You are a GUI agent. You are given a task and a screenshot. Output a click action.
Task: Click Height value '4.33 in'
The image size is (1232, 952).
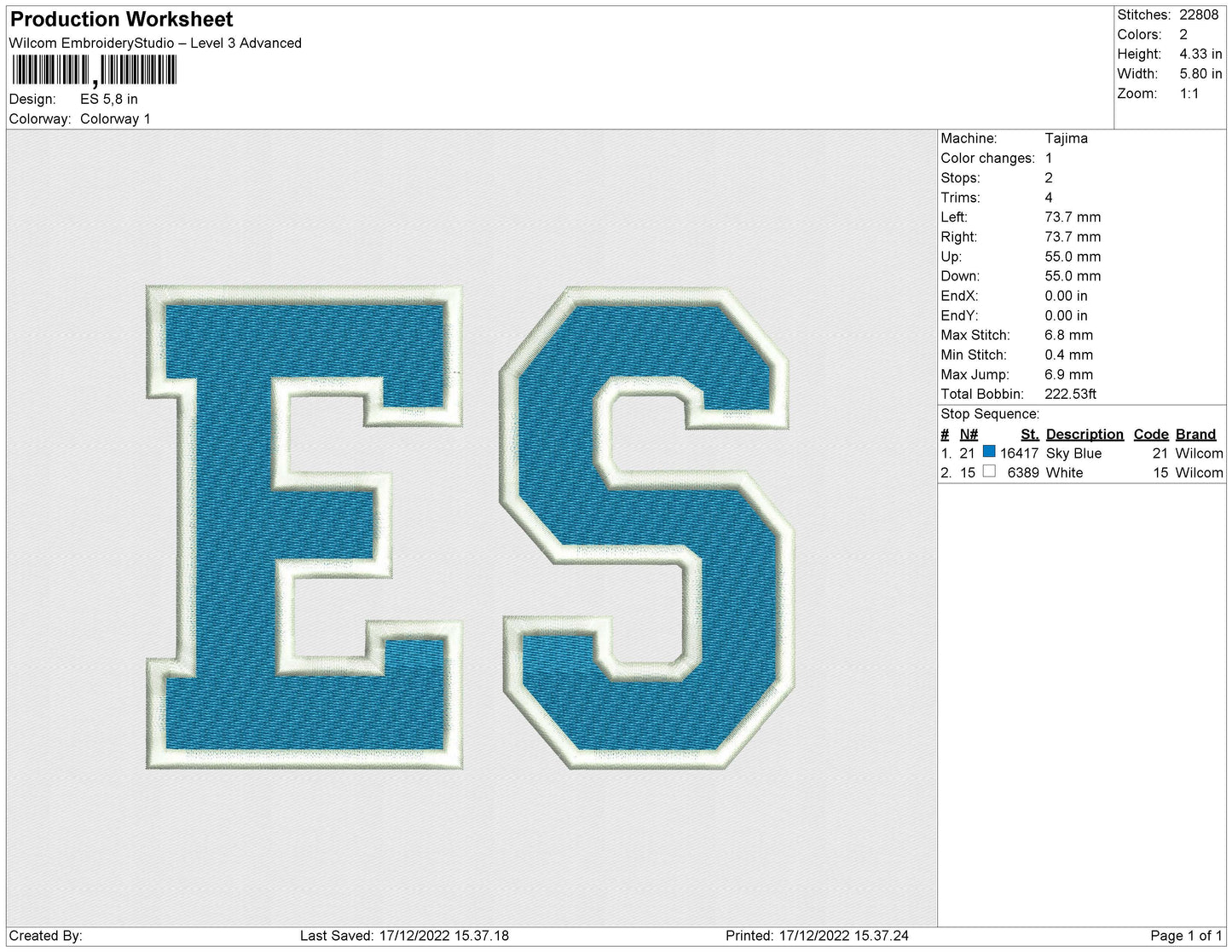1200,55
